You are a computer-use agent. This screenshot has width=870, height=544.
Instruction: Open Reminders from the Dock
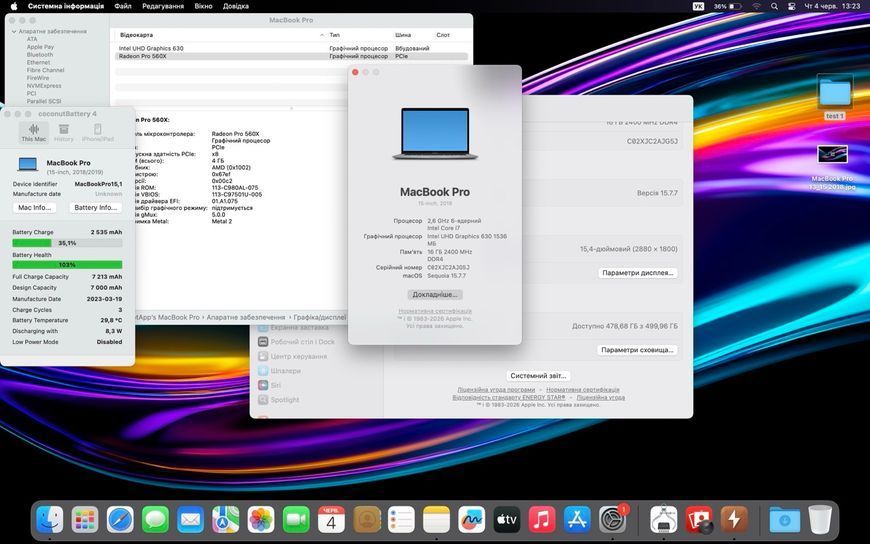point(402,520)
